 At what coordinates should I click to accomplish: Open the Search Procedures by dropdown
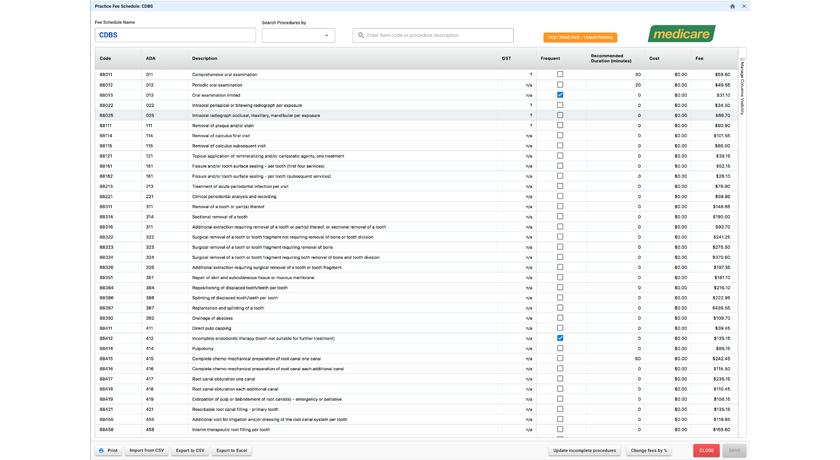(298, 35)
